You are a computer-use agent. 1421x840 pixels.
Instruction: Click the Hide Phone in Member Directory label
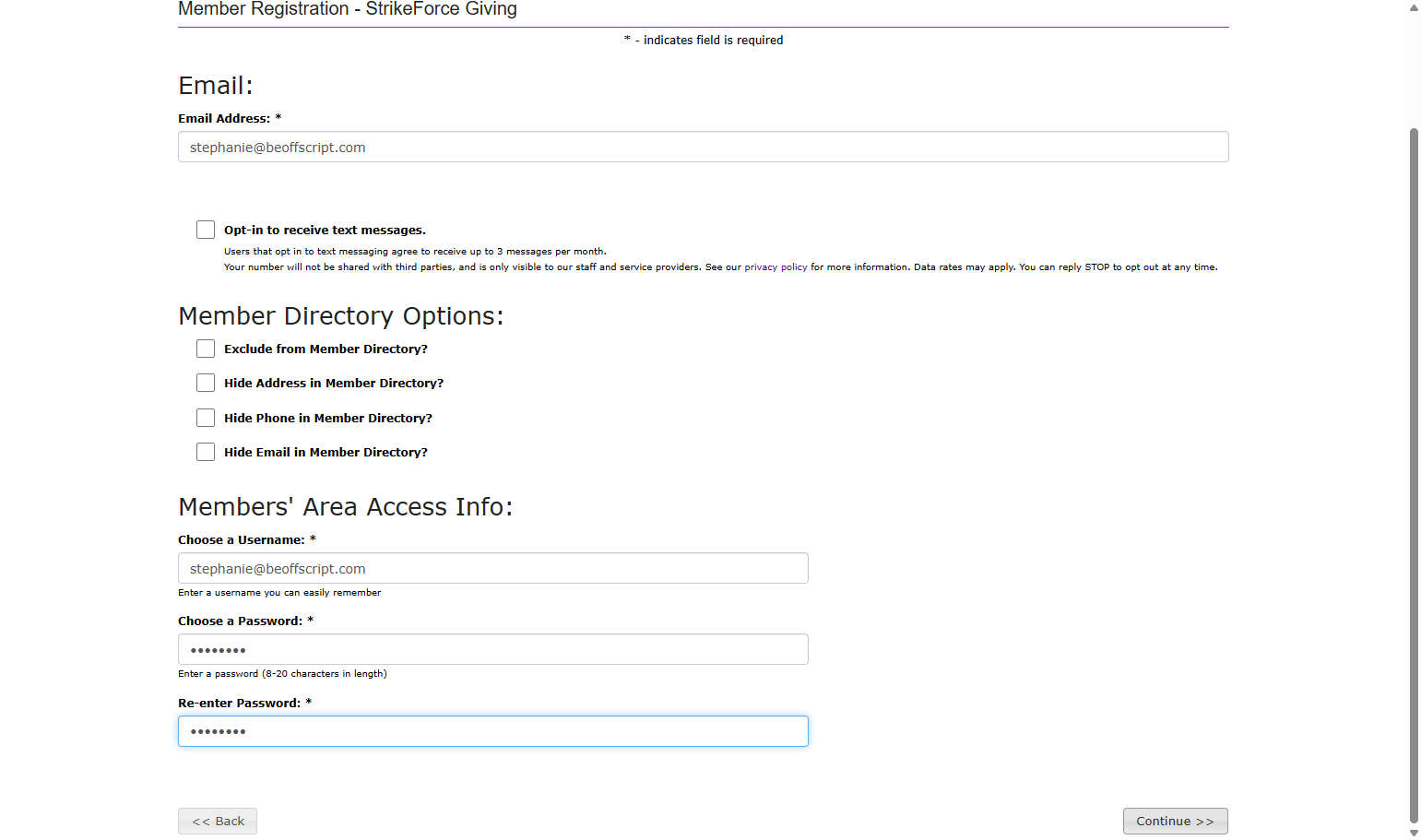click(328, 419)
